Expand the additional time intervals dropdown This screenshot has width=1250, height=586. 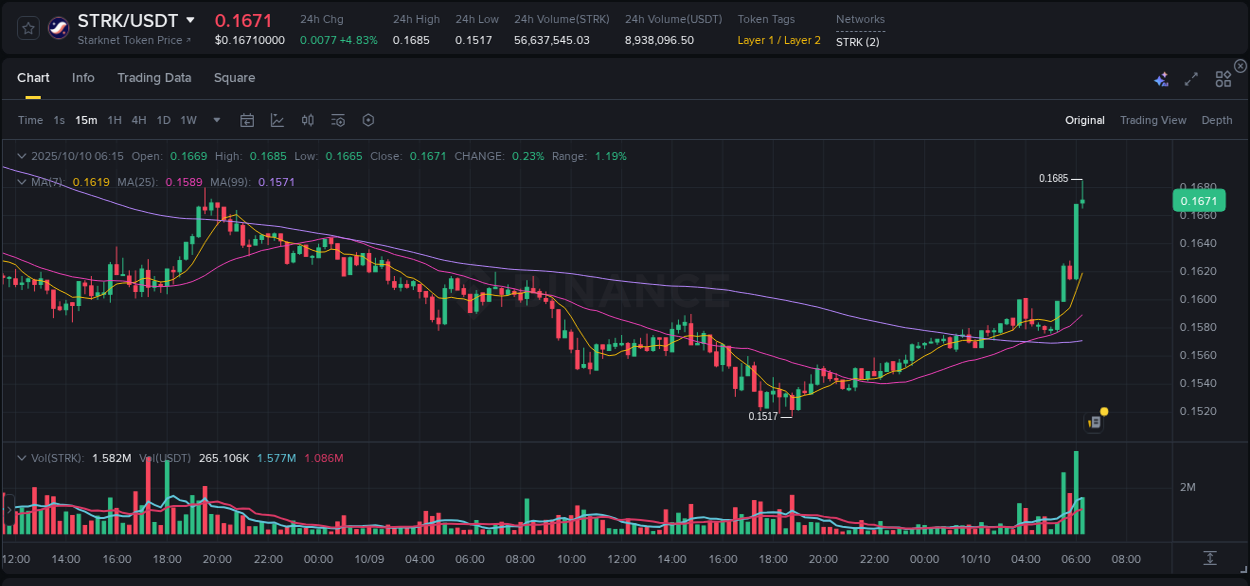tap(216, 119)
